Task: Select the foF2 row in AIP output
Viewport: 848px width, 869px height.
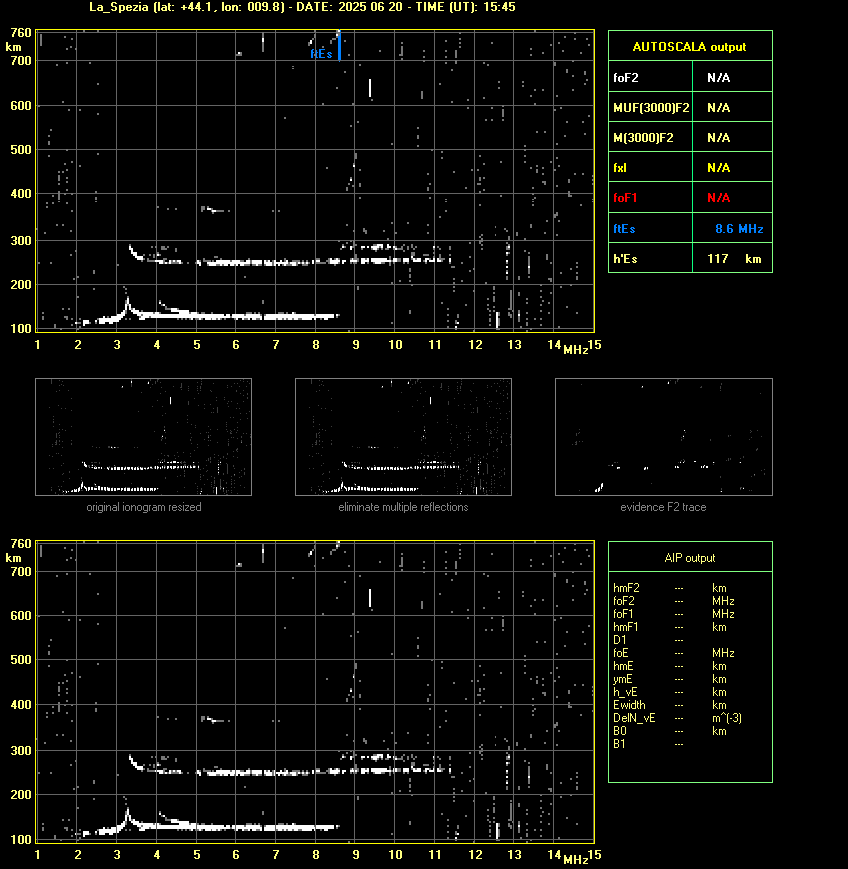Action: pos(677,601)
